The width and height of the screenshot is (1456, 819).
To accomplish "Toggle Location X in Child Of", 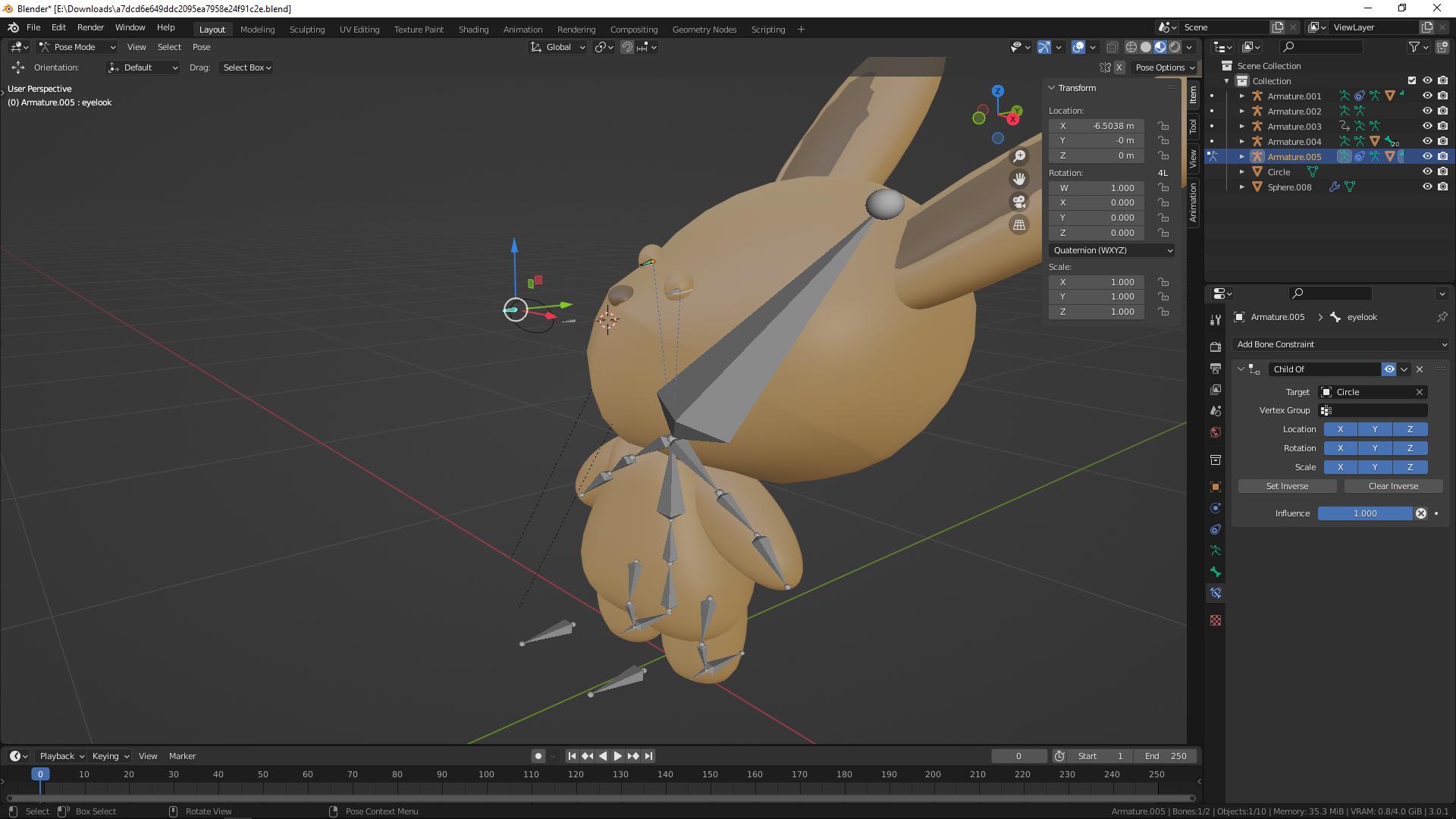I will 1340,429.
